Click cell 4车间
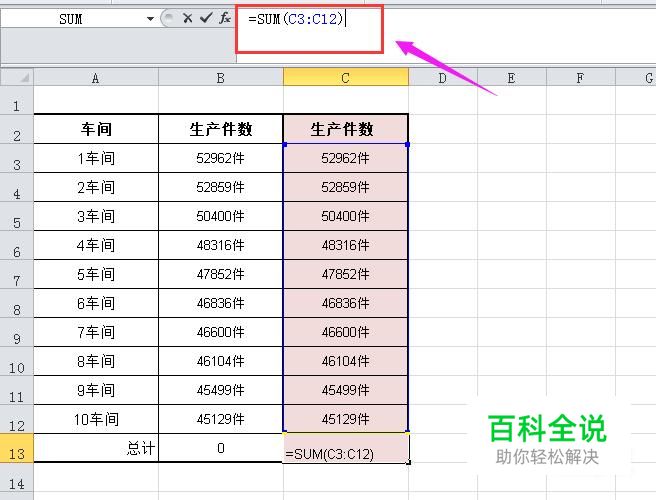The width and height of the screenshot is (656, 500). tap(96, 245)
